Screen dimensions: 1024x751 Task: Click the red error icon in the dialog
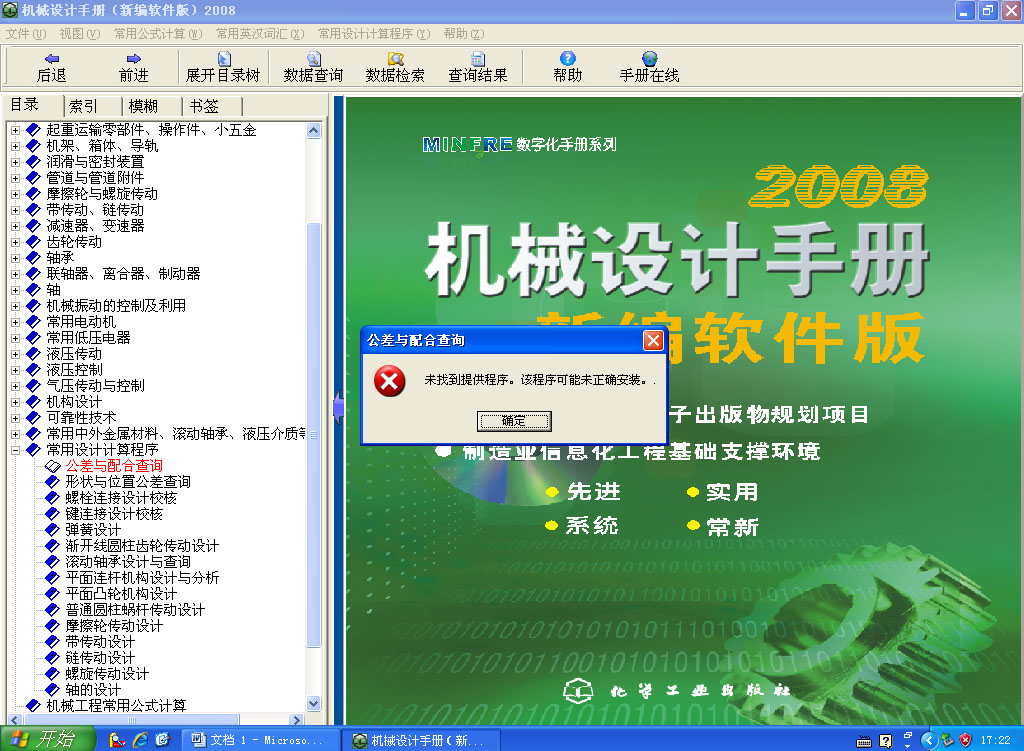coord(389,381)
